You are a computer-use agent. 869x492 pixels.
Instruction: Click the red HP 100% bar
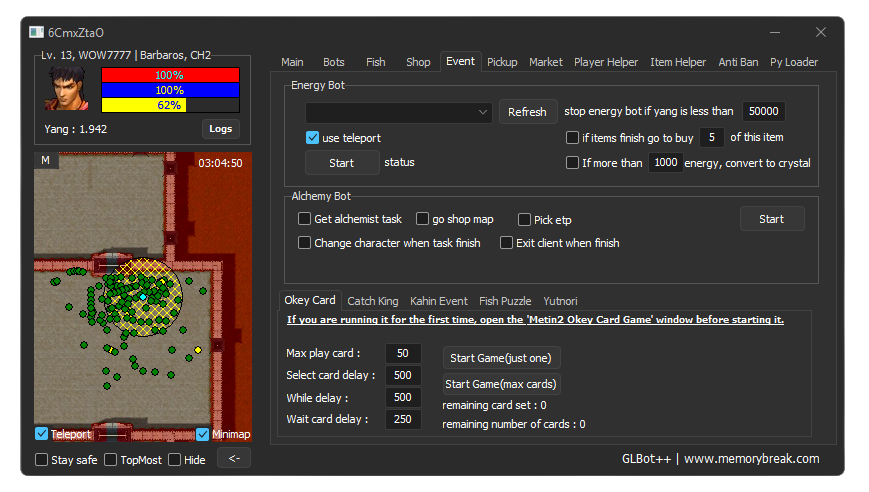170,75
